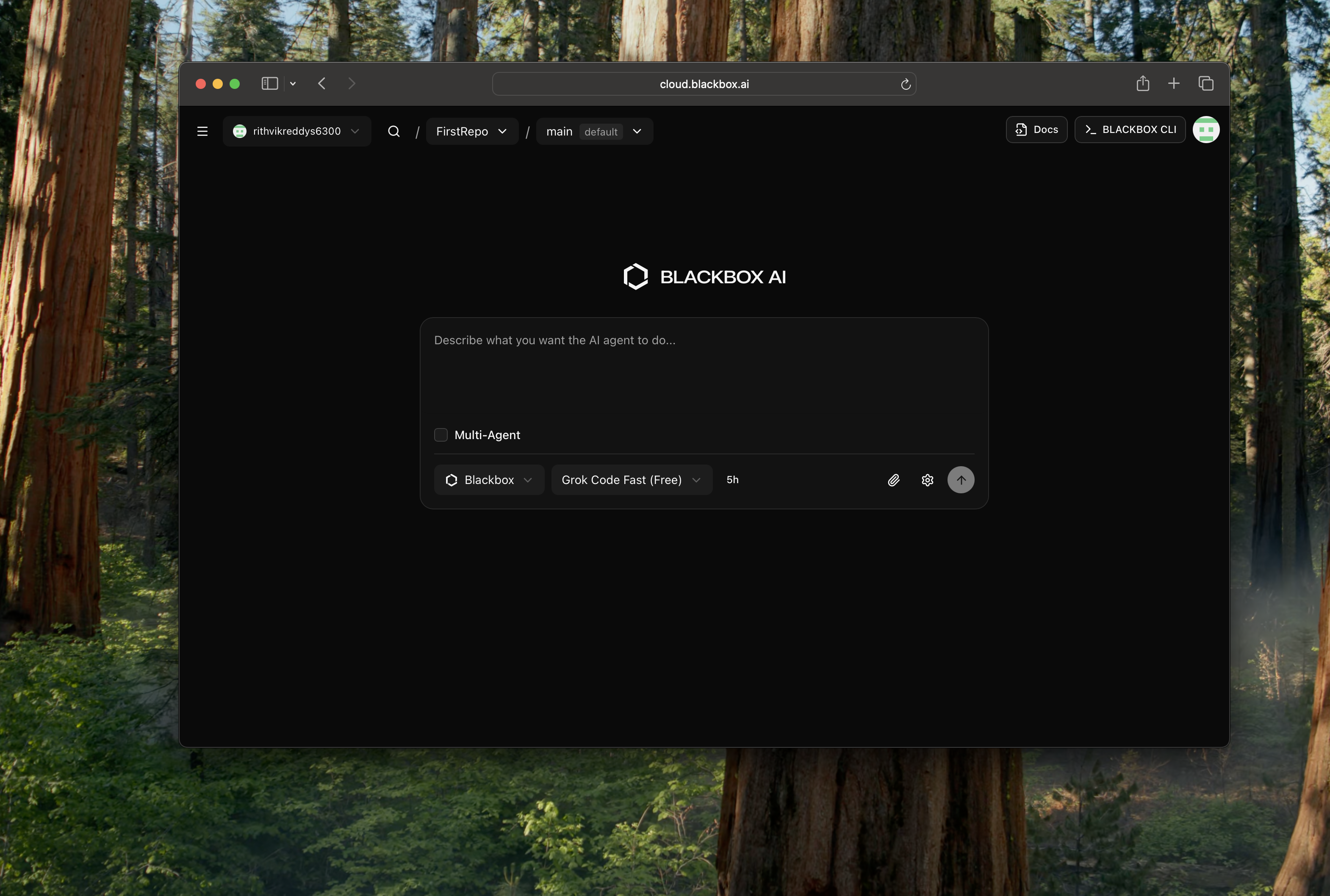Open the FirstRepo repository dropdown
The image size is (1330, 896).
471,131
